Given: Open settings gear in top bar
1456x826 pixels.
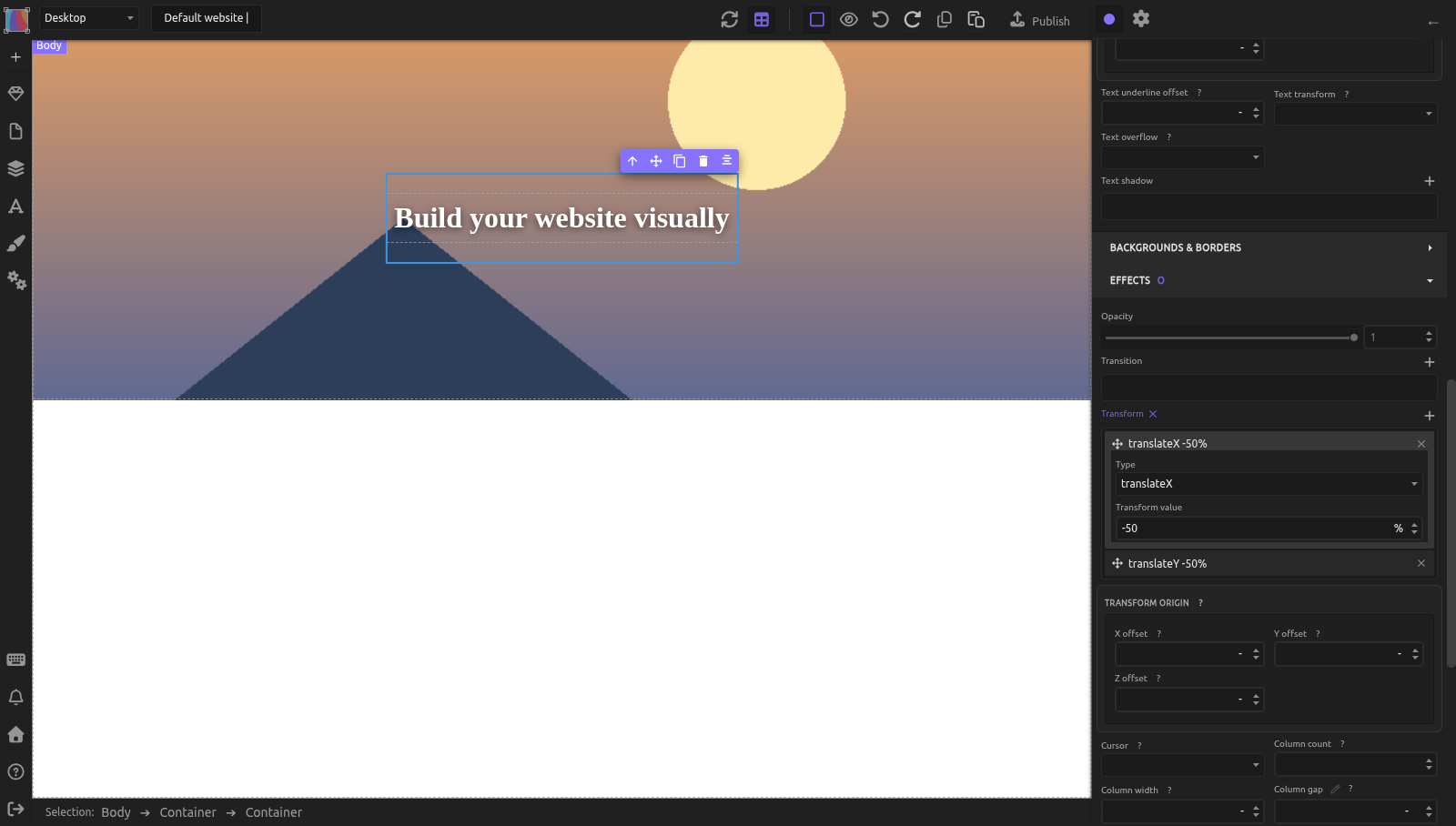Looking at the screenshot, I should point(1141,18).
